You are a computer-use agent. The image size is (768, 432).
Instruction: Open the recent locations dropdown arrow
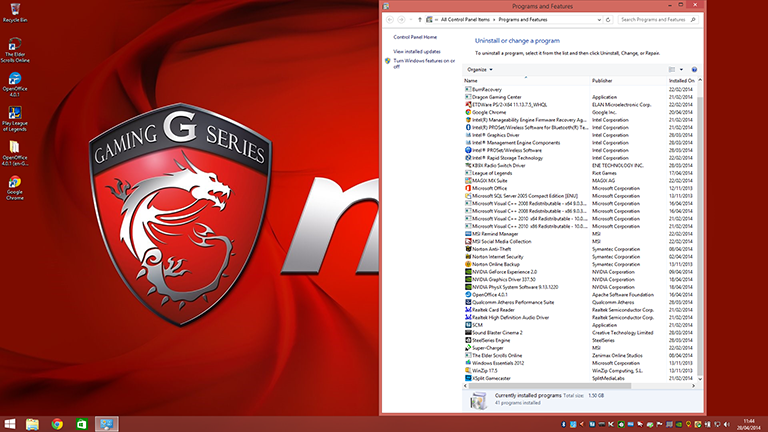(410, 20)
